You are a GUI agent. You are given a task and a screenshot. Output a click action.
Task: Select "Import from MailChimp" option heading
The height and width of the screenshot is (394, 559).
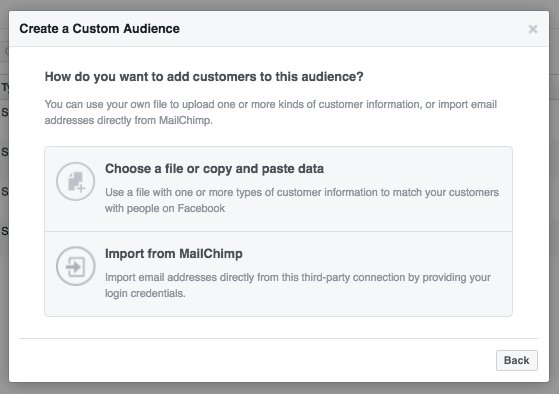174,254
